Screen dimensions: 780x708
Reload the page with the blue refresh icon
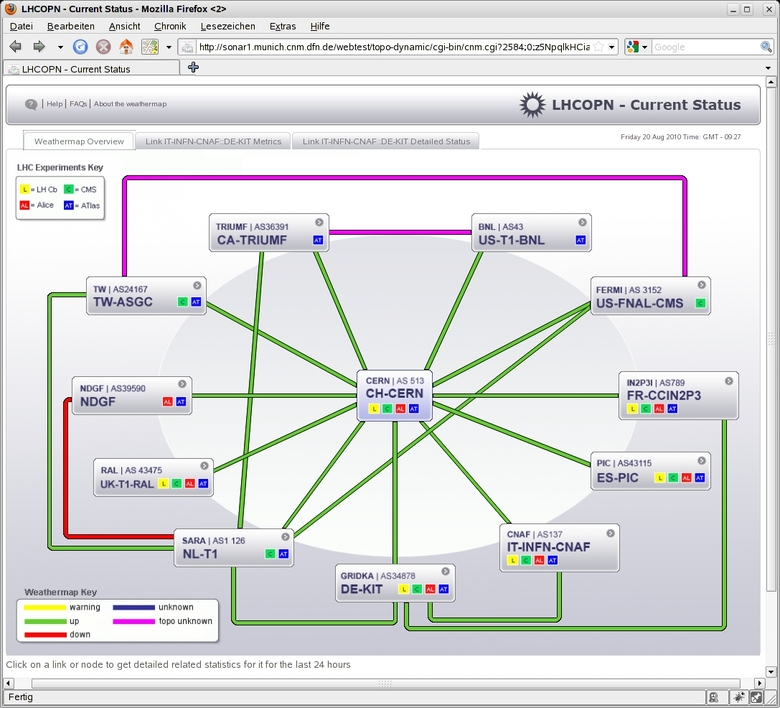(x=80, y=47)
